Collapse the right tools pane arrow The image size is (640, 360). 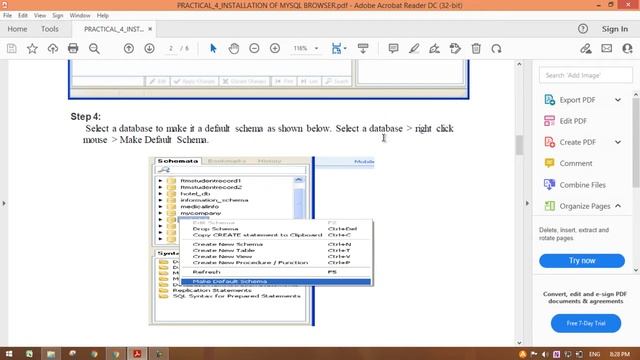click(527, 203)
